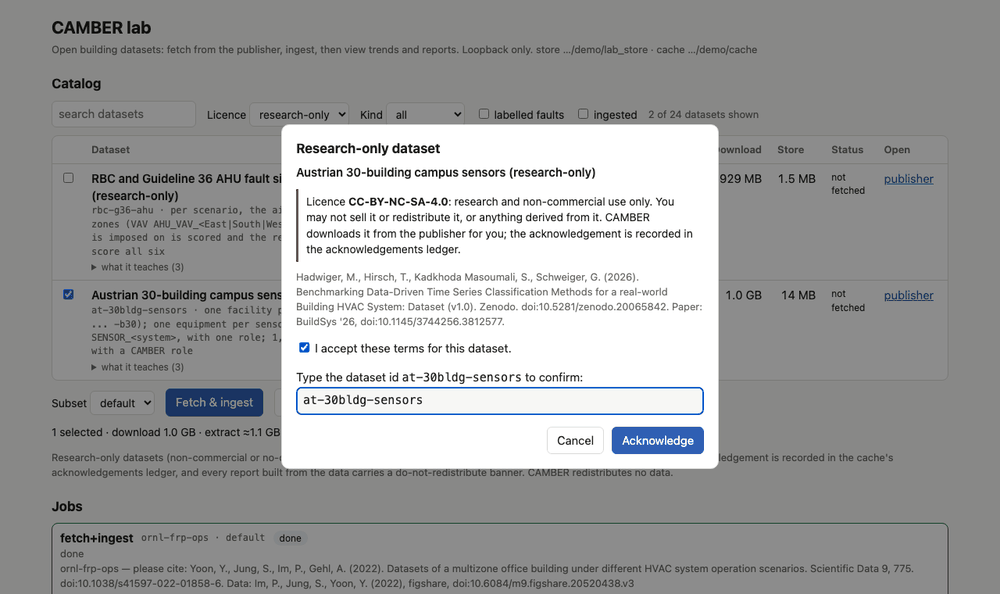The height and width of the screenshot is (594, 1000).
Task: Click the Fetch & ingest button
Action: pos(214,403)
